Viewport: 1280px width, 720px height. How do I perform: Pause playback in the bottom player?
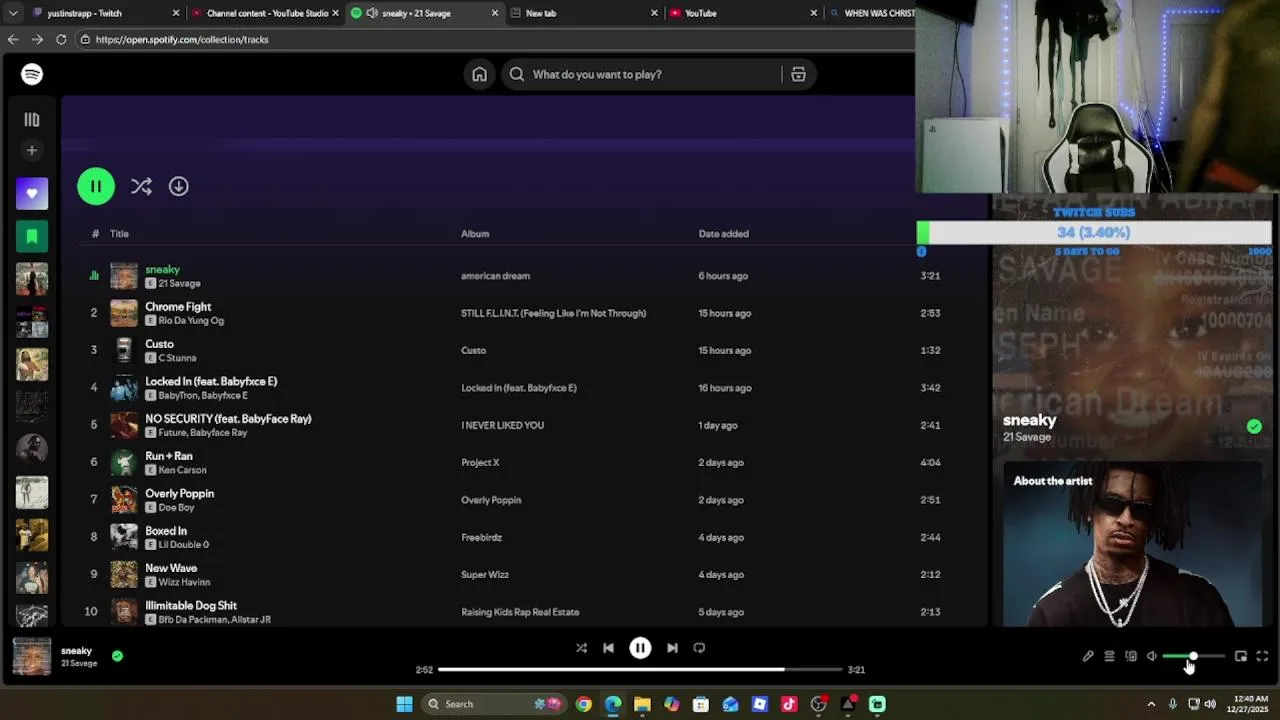click(640, 648)
